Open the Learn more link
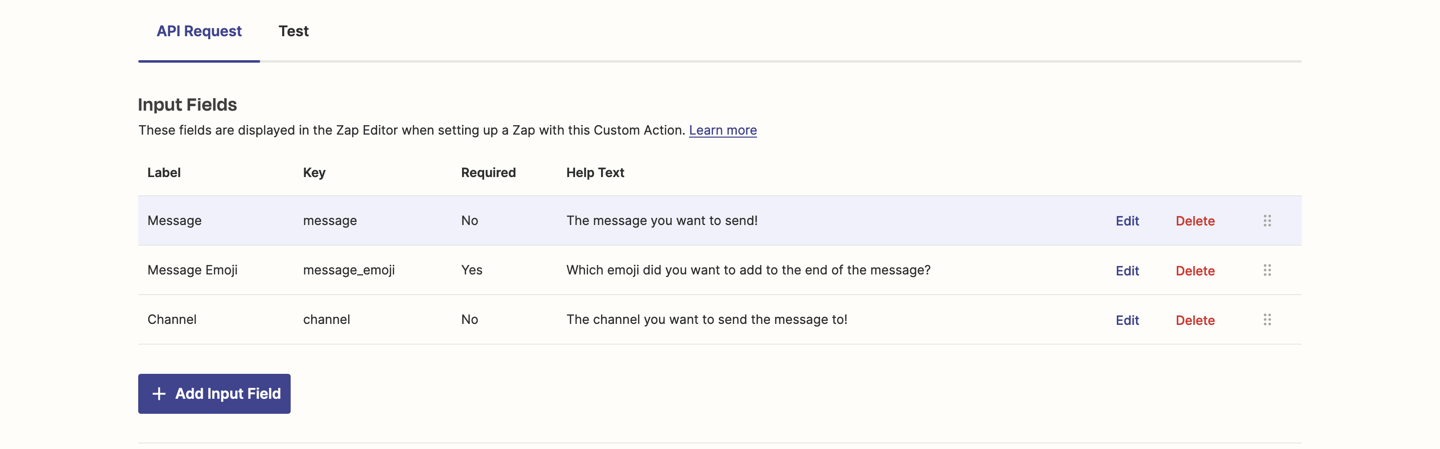1440x449 pixels. (723, 130)
